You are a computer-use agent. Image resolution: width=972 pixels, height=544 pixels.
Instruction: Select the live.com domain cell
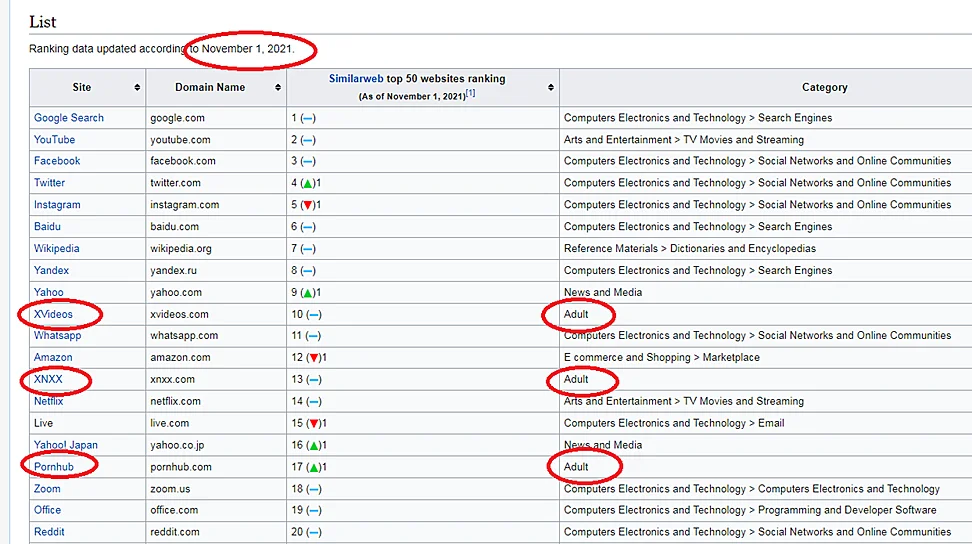coord(216,423)
